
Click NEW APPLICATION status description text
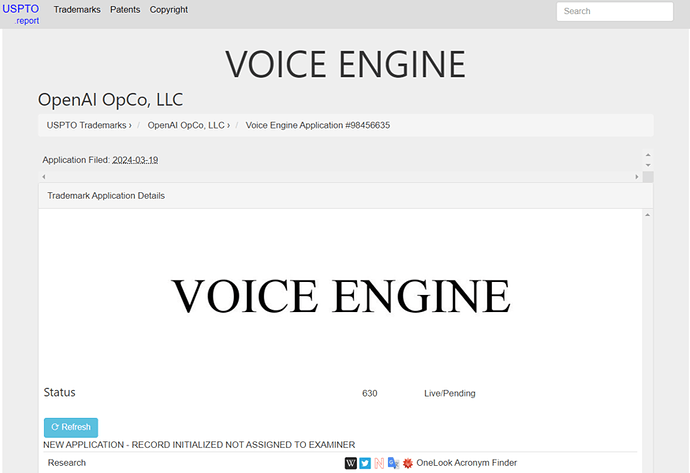pos(199,445)
